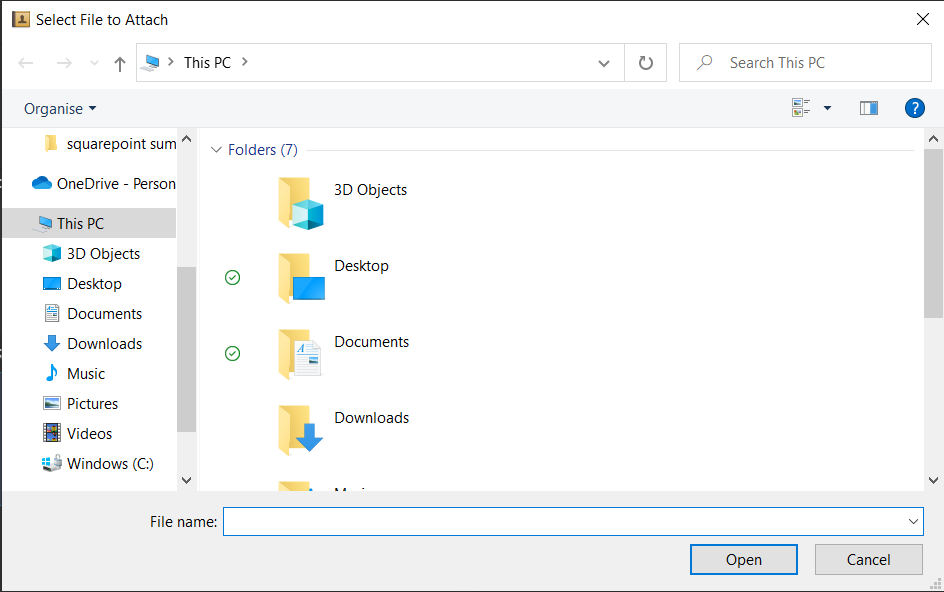Click the Documents sync status checkmark

tap(232, 354)
